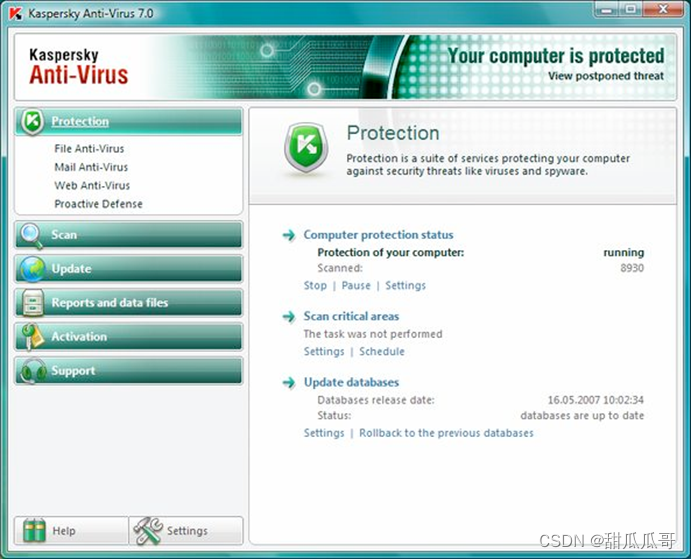The image size is (691, 559).
Task: Click Update databases heading
Action: coord(351,382)
